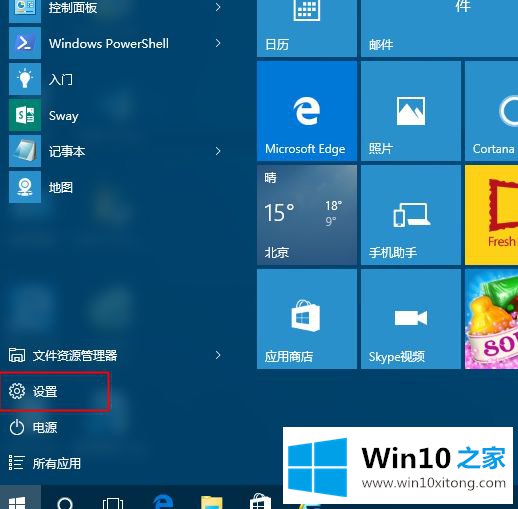Open the 应用商店 store tile
This screenshot has height=509, width=518.
point(307,319)
